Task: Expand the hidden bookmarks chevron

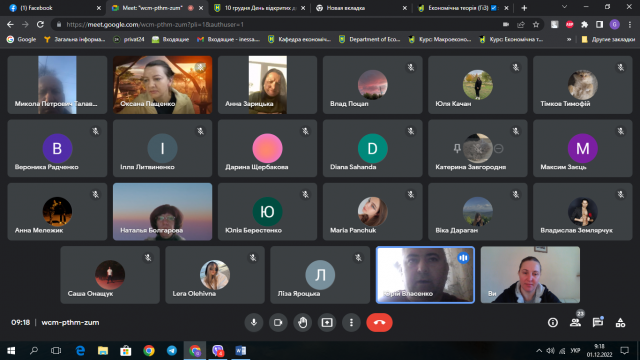Action: [569, 39]
